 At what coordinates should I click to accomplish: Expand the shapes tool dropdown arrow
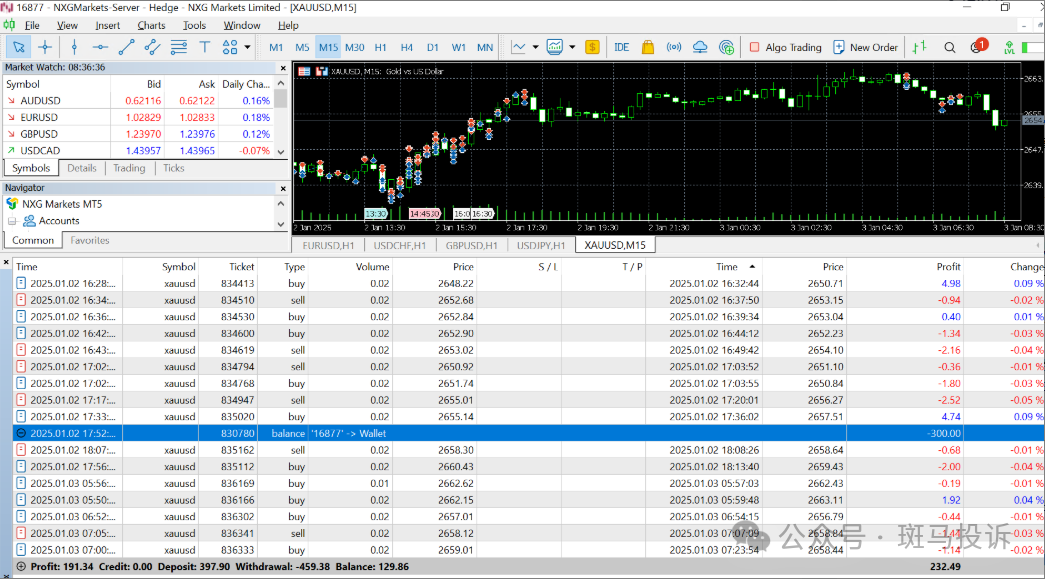[x=247, y=47]
